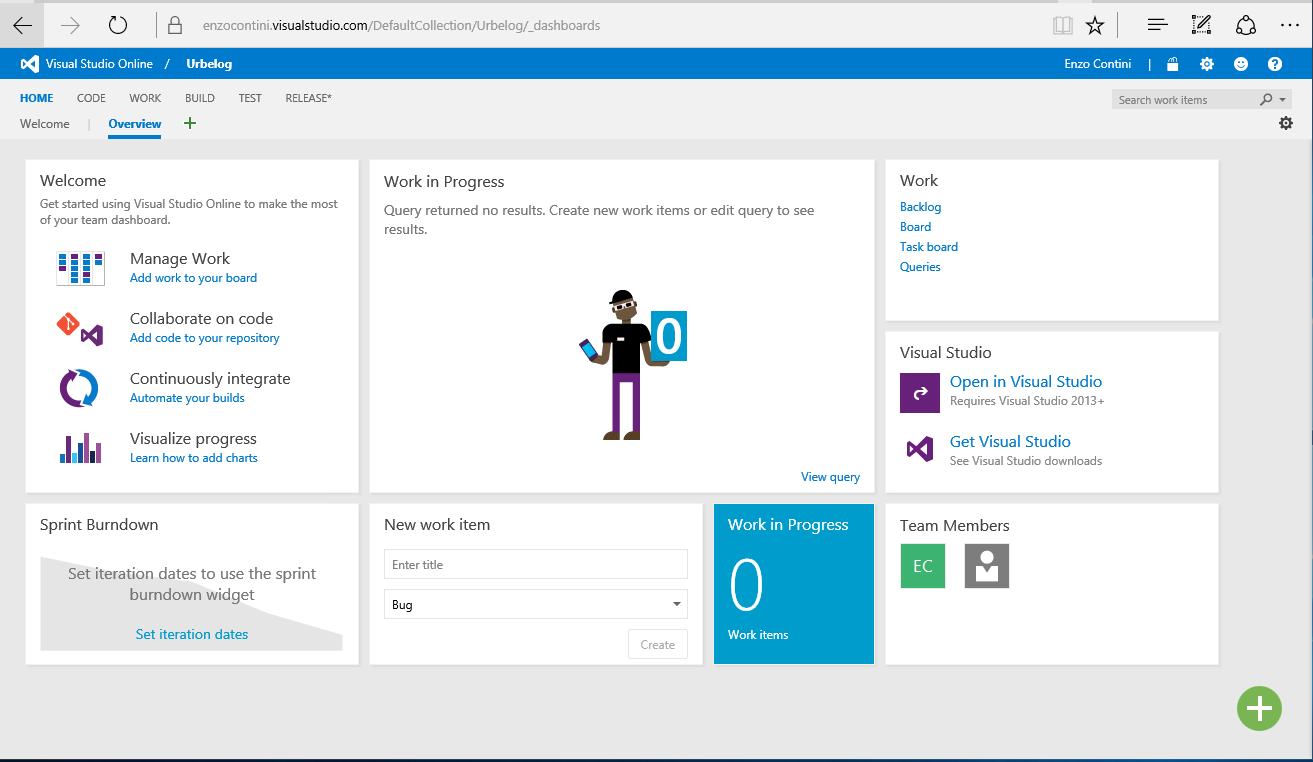The height and width of the screenshot is (762, 1313).
Task: Open the purple Open in Visual Studio icon
Action: click(919, 392)
